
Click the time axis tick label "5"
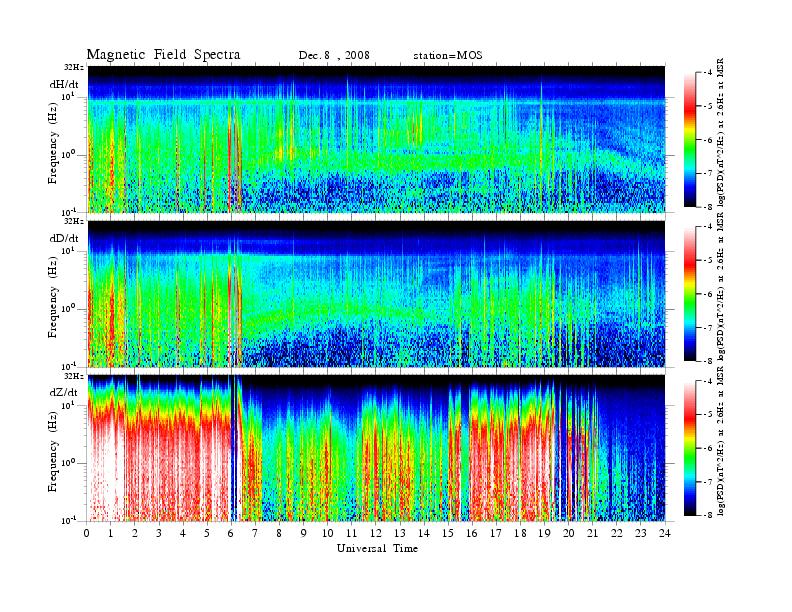coord(207,533)
